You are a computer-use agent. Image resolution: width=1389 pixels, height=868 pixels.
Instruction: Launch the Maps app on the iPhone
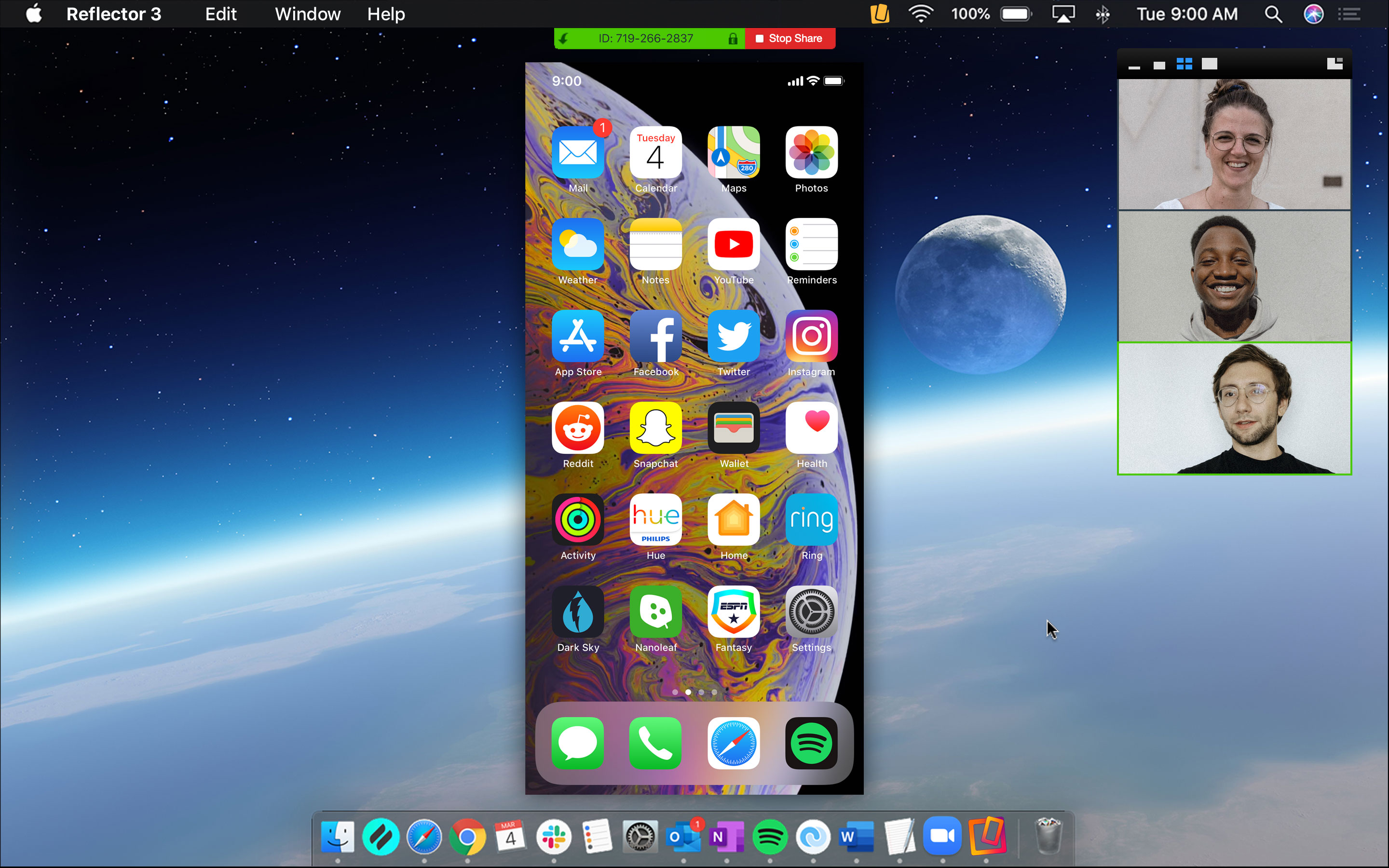point(734,153)
